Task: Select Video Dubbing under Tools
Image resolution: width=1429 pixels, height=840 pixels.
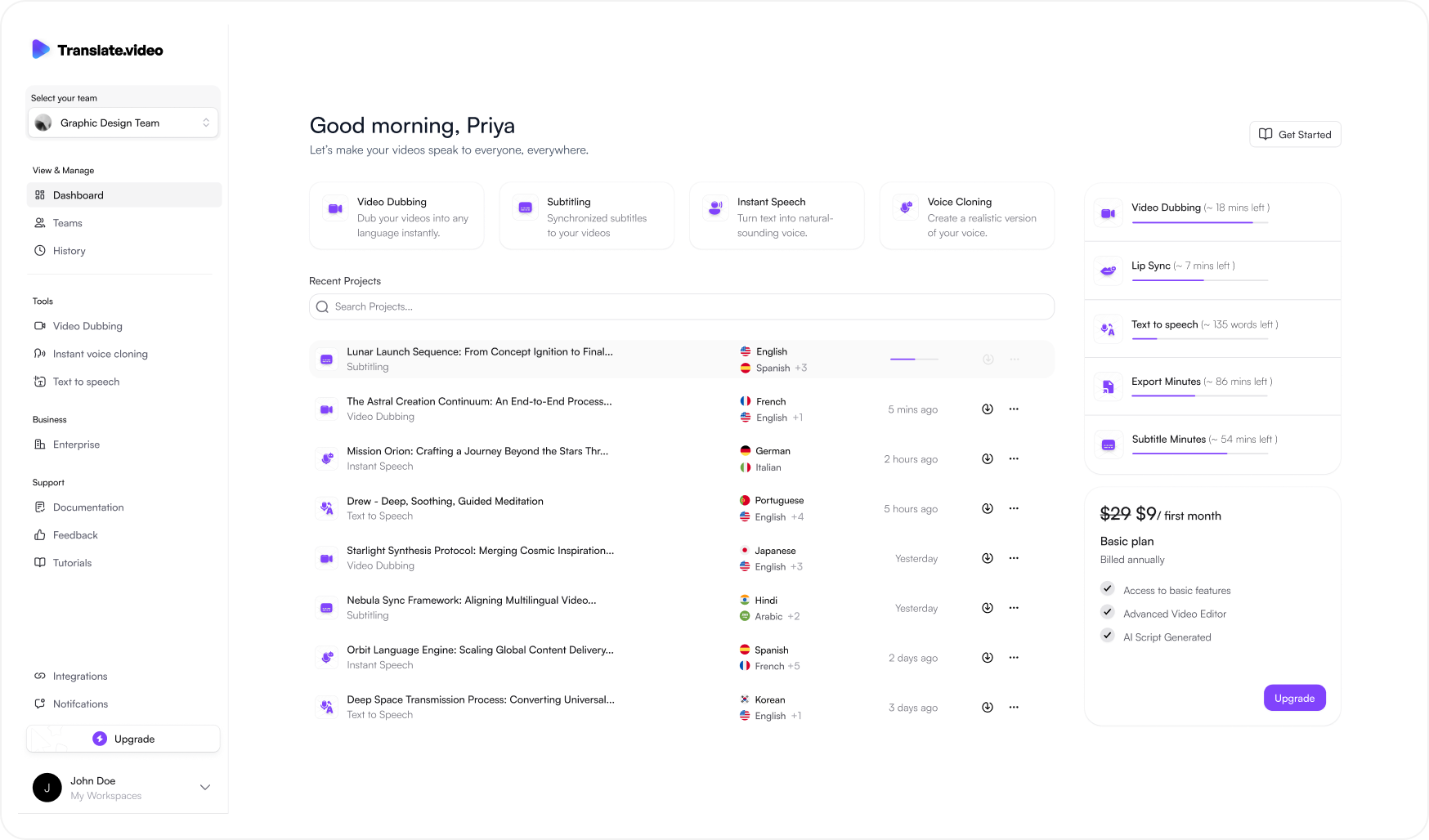Action: pos(78,326)
